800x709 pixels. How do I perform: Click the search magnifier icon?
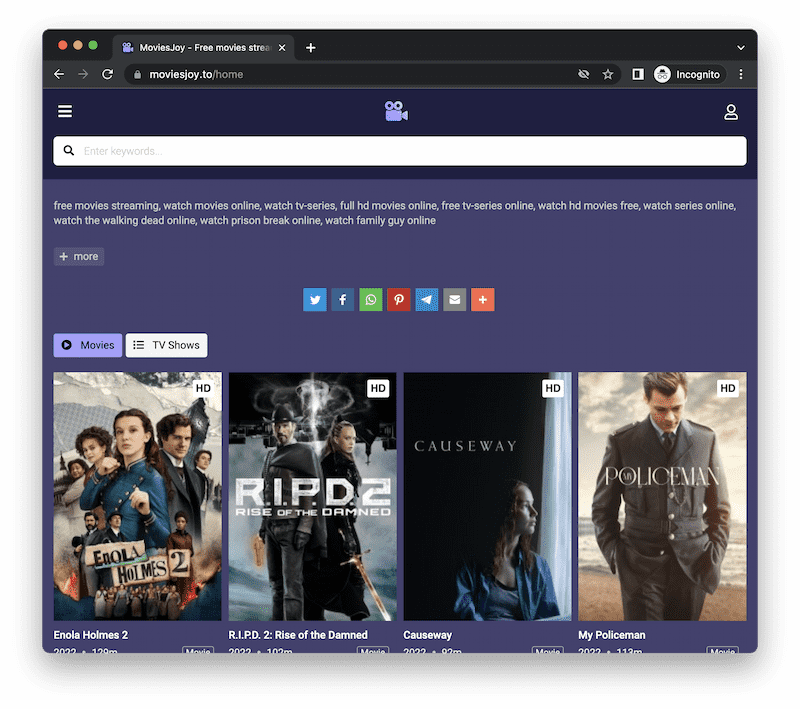(69, 150)
